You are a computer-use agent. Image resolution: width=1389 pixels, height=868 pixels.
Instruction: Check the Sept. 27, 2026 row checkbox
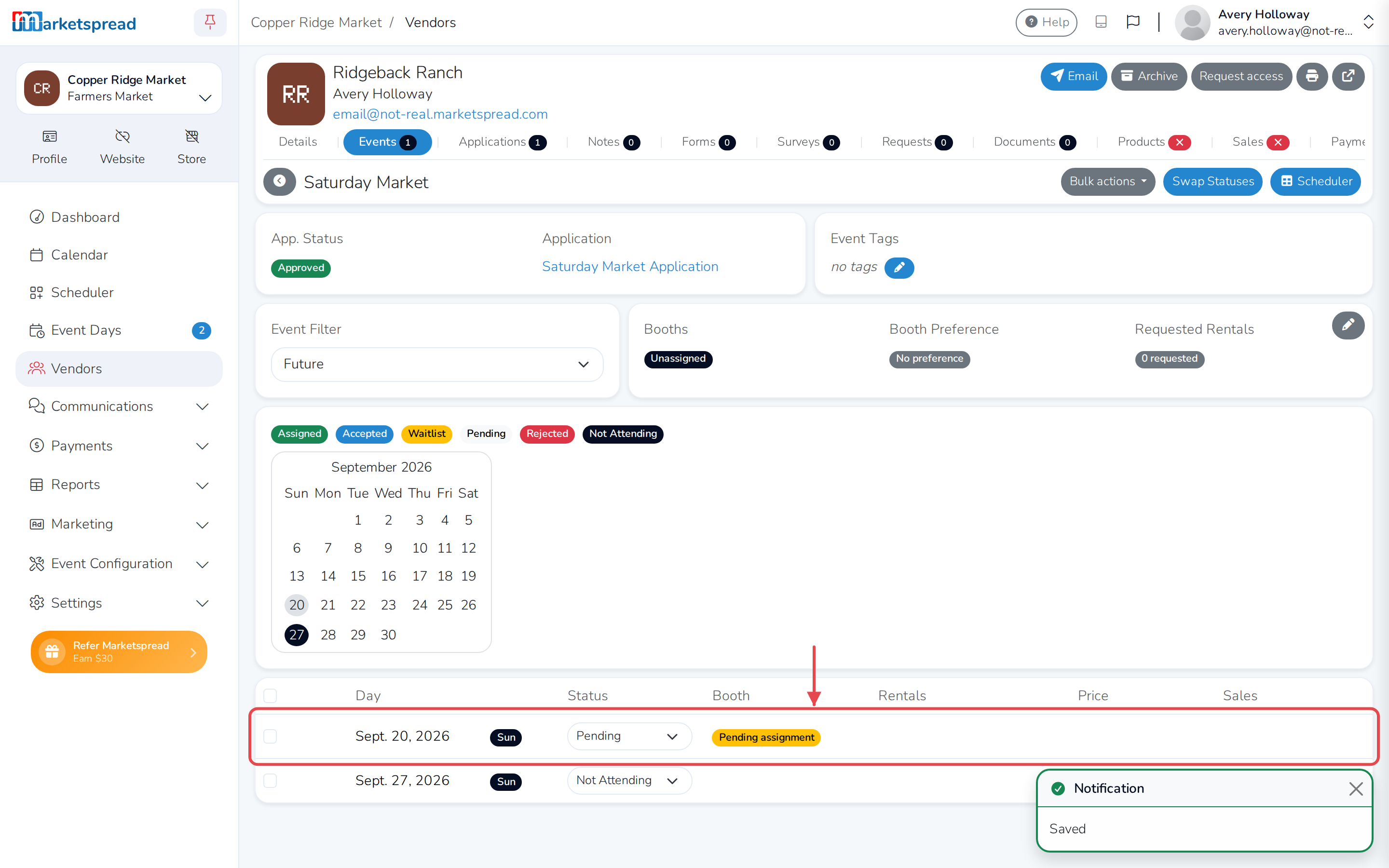pos(271,781)
